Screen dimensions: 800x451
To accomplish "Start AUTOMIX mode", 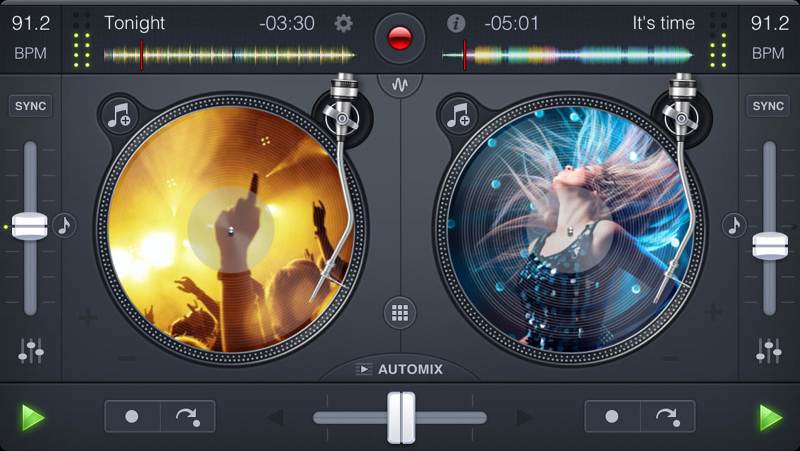I will pos(400,369).
